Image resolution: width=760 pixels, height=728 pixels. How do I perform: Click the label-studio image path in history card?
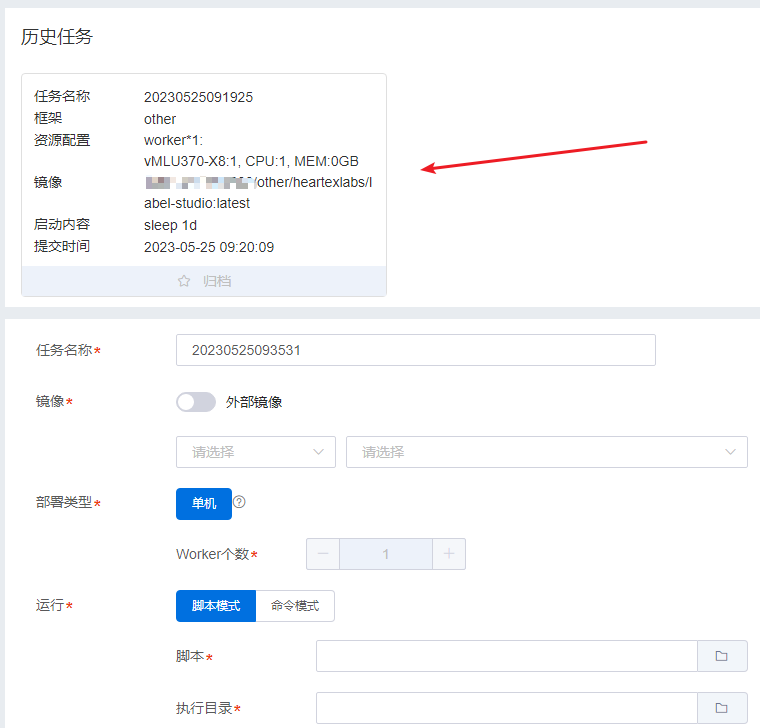coord(258,192)
